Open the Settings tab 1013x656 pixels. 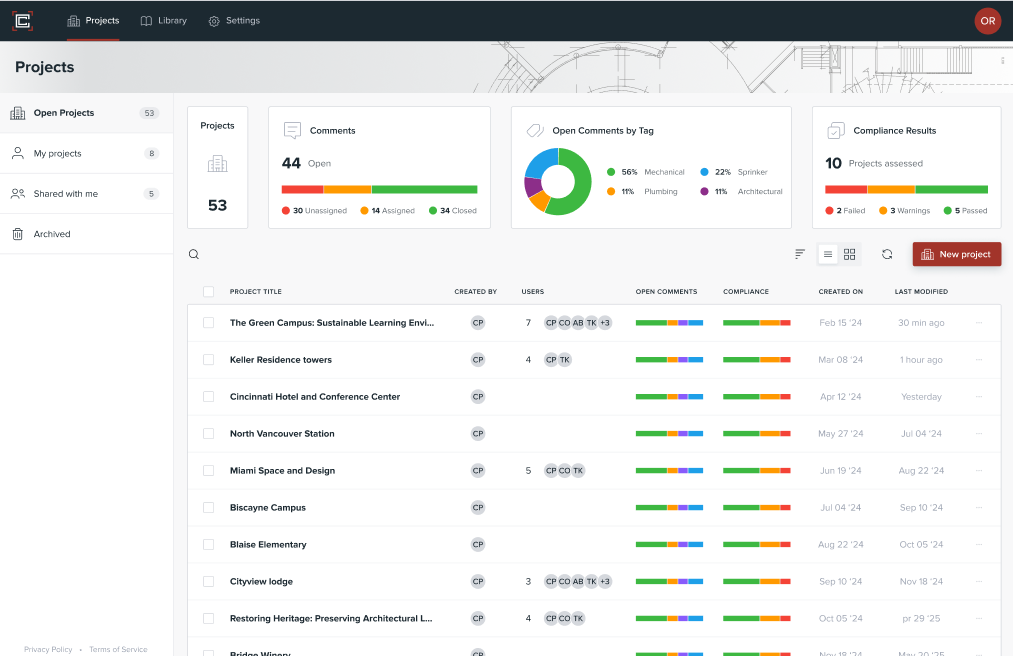pyautogui.click(x=234, y=21)
